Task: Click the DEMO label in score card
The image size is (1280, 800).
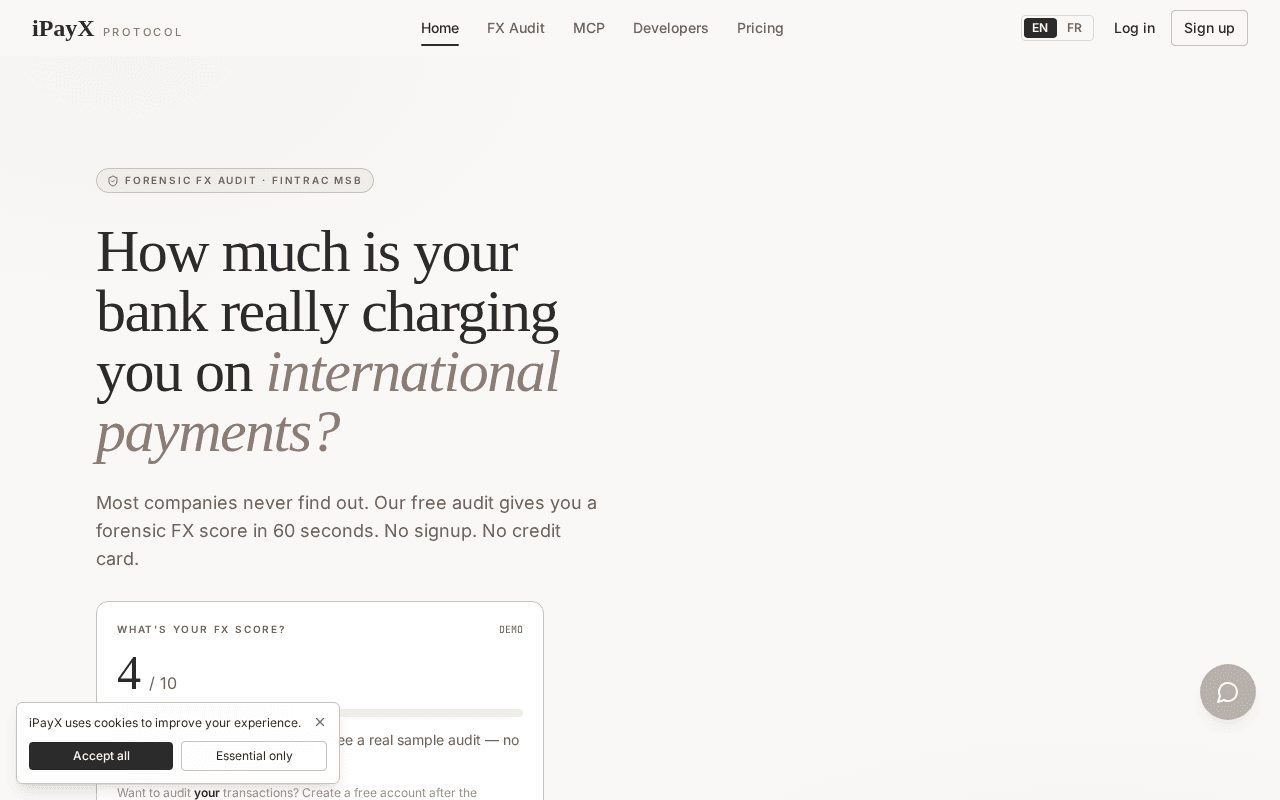Action: (x=511, y=630)
